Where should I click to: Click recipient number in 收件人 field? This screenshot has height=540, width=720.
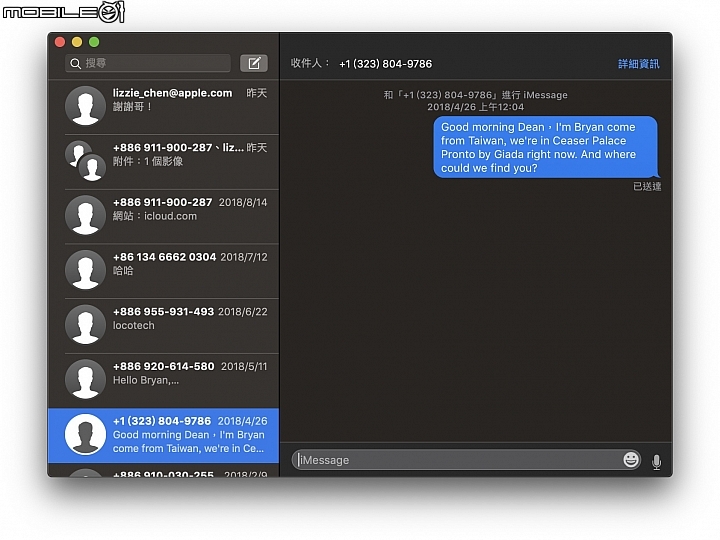point(385,64)
